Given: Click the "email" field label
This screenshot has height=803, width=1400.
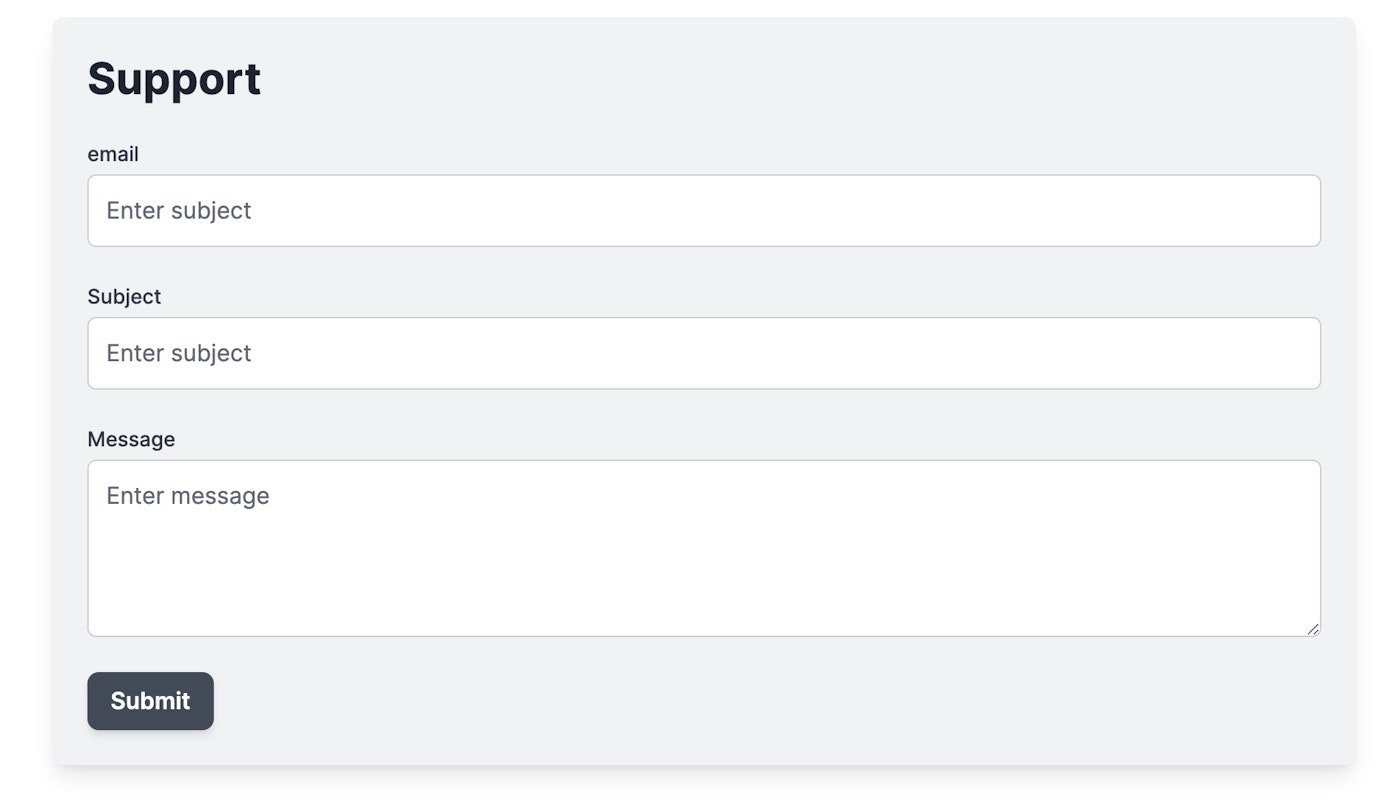Looking at the screenshot, I should [x=113, y=154].
